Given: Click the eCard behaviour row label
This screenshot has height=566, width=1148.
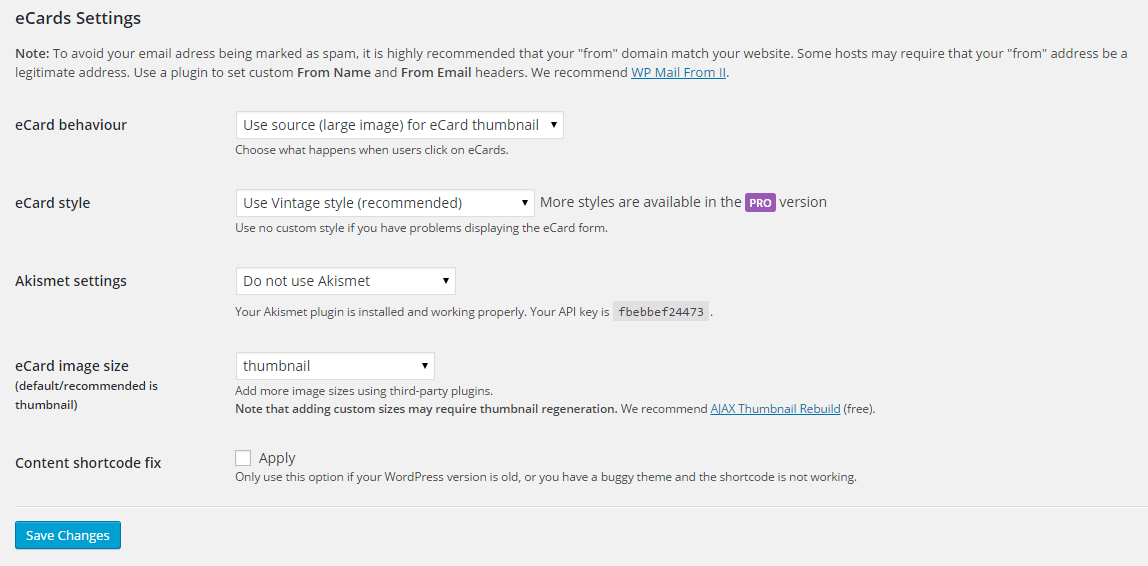Looking at the screenshot, I should click(71, 125).
